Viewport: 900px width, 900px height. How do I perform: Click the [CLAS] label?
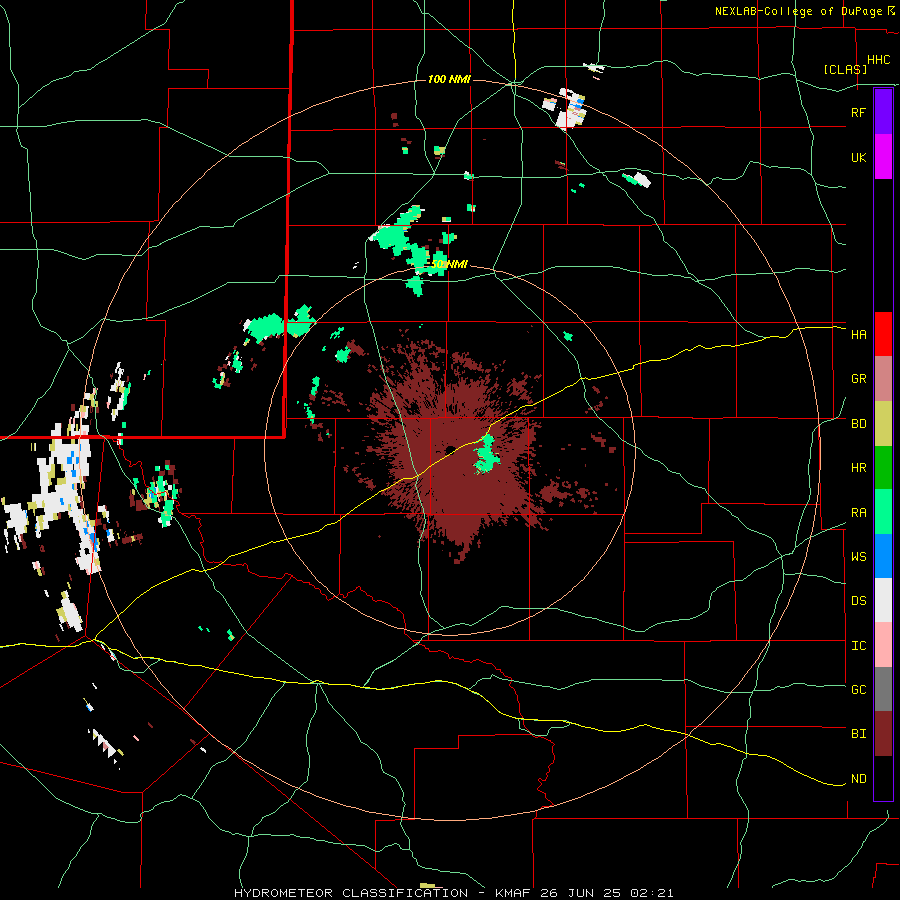pyautogui.click(x=845, y=69)
